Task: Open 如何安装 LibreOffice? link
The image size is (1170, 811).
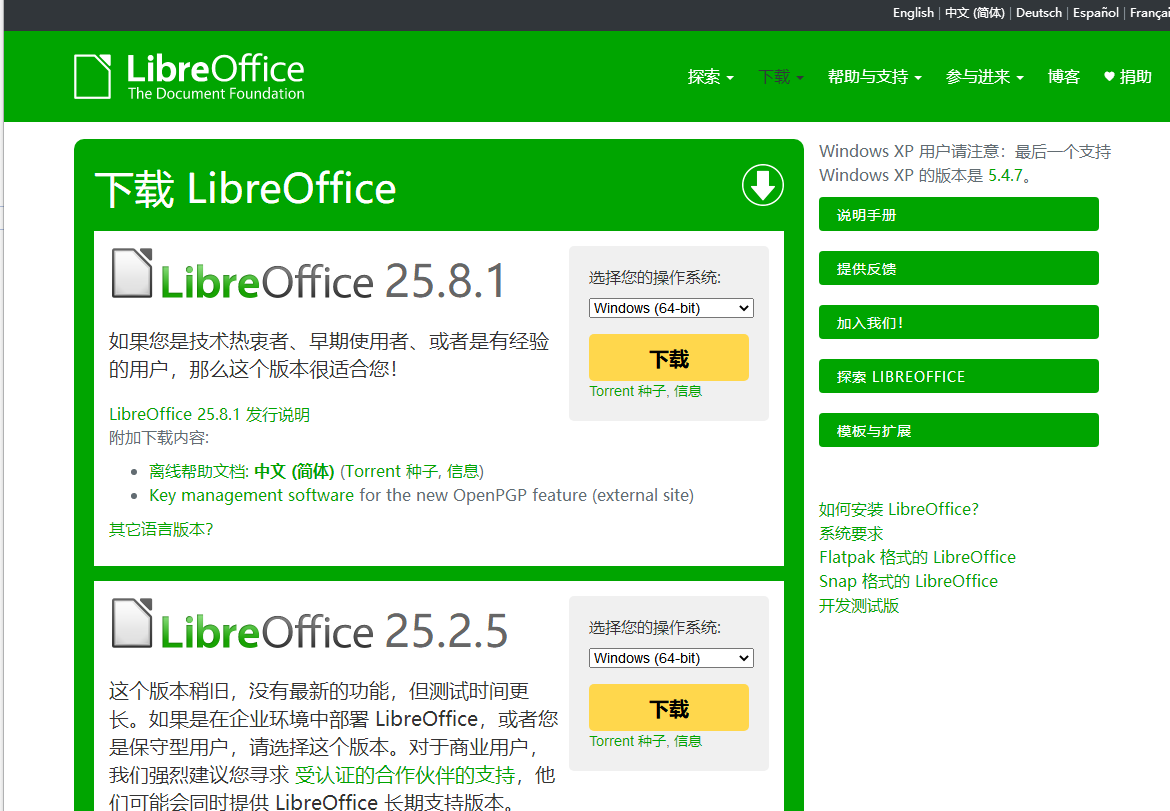Action: [898, 510]
